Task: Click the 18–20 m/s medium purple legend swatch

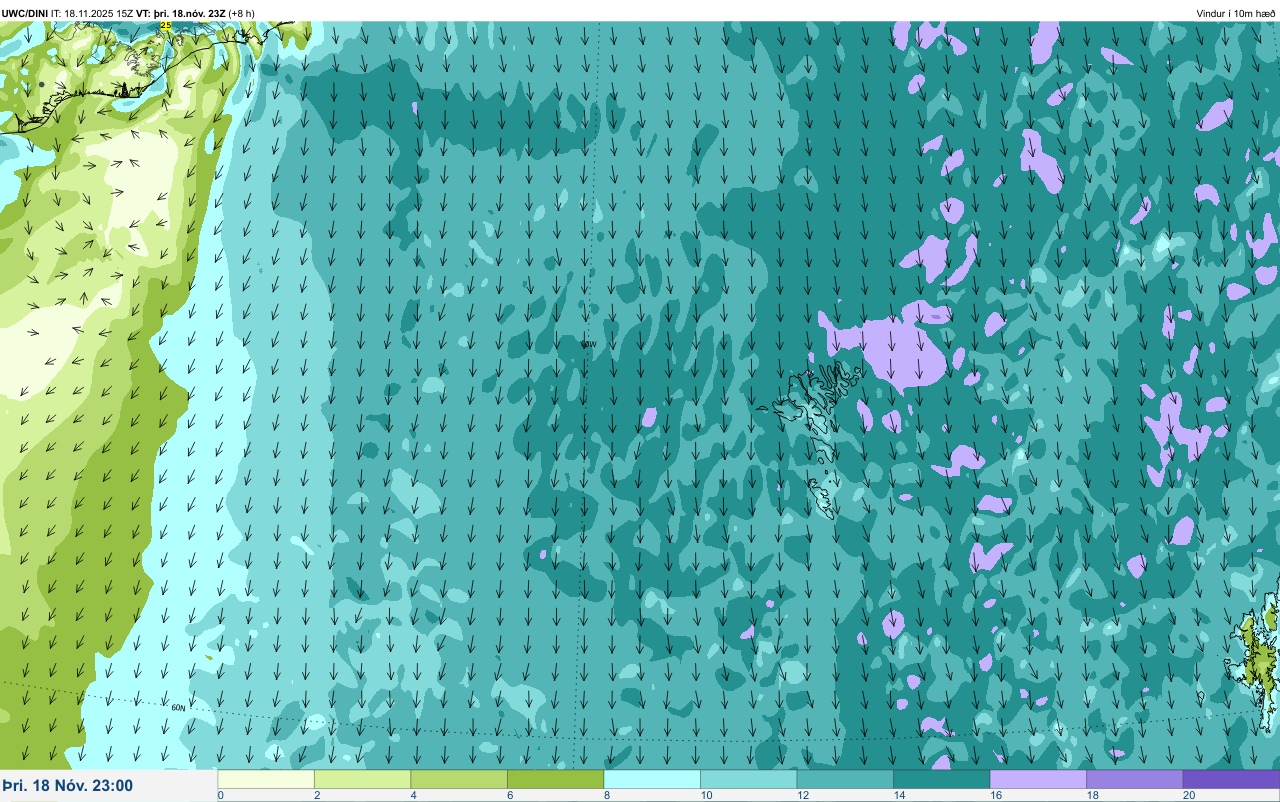Action: coord(1134,779)
